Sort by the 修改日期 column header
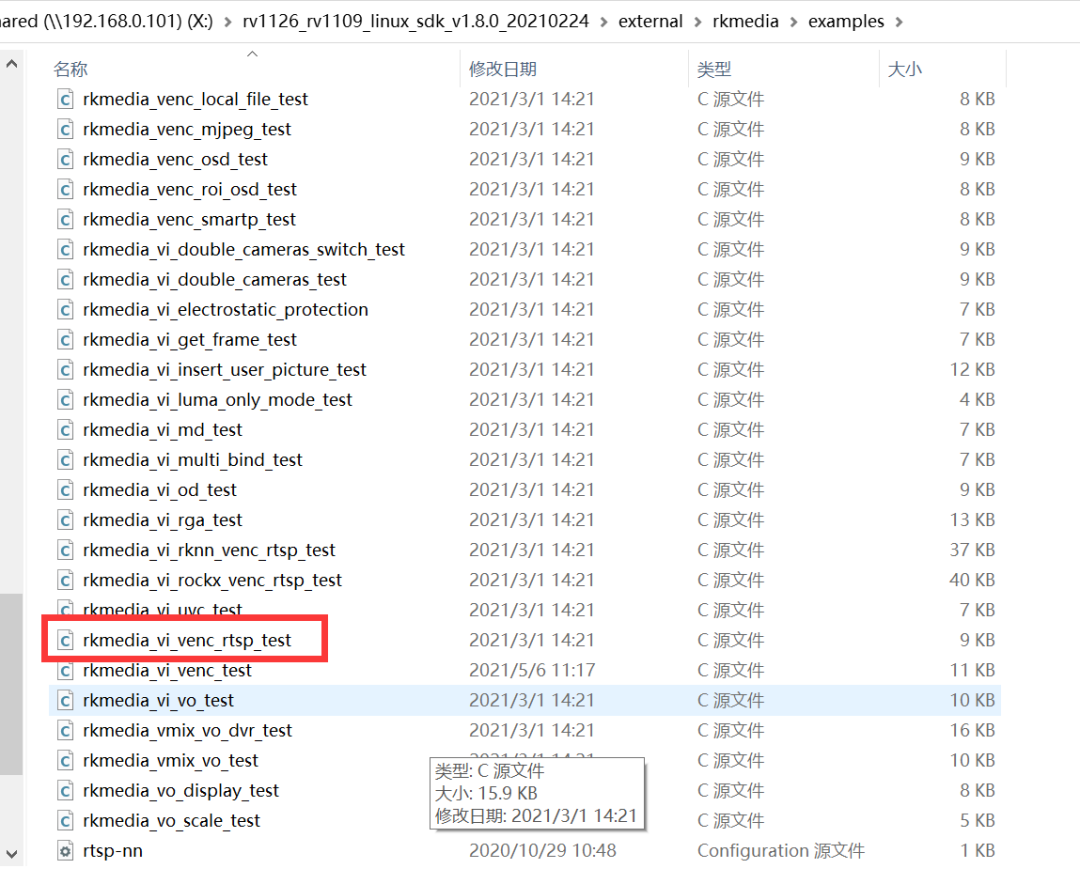Screen dimensions: 1080x884 [503, 69]
